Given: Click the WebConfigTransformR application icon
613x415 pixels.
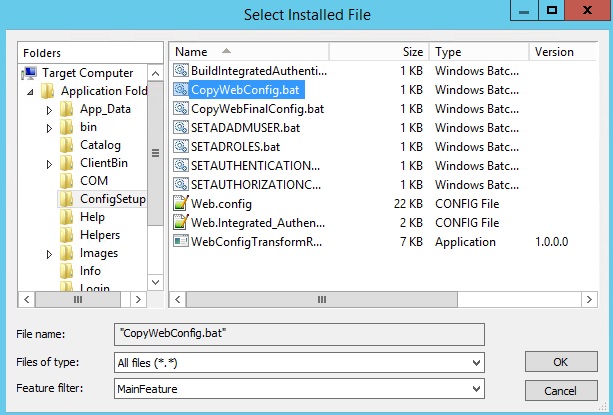Looking at the screenshot, I should [x=181, y=241].
